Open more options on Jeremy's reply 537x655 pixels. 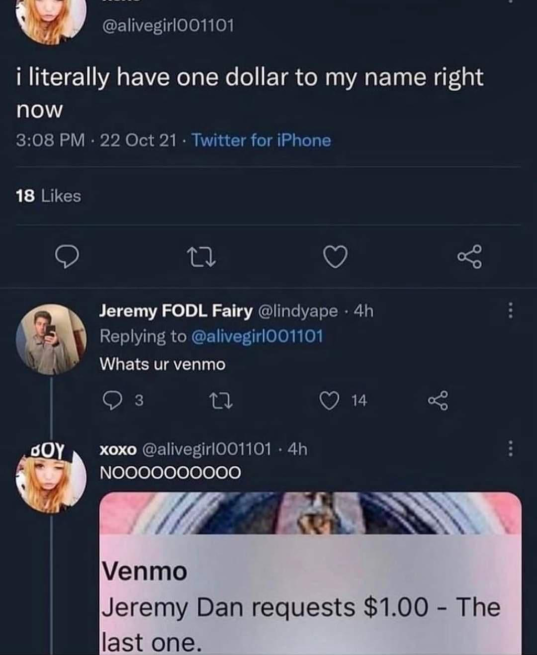point(510,311)
